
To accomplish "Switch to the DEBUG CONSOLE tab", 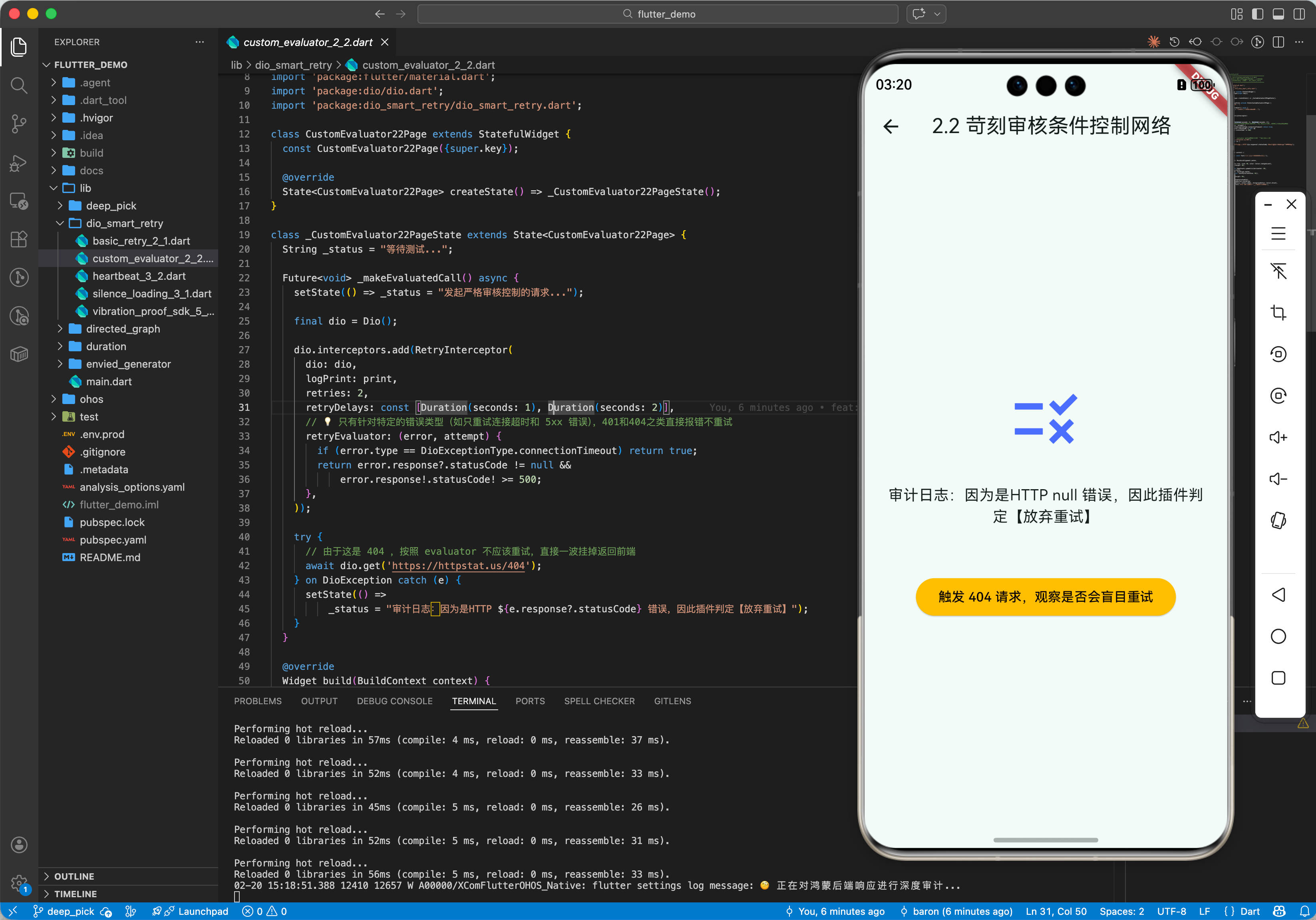I will click(394, 701).
